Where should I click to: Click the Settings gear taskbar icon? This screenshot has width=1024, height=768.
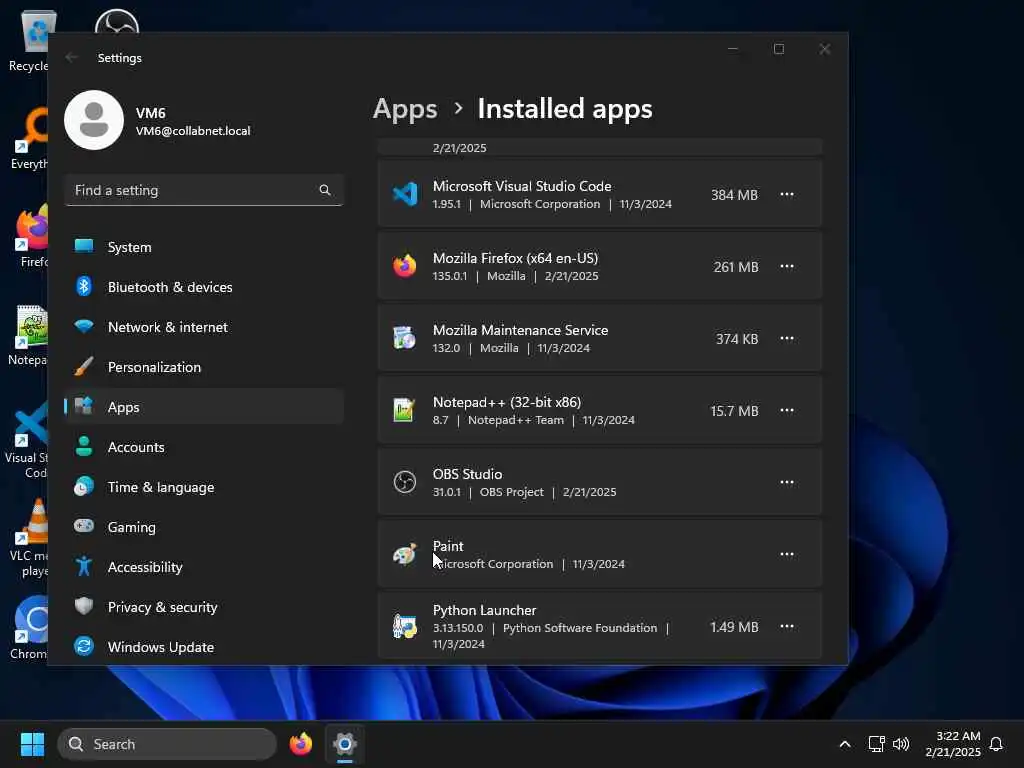coord(345,744)
